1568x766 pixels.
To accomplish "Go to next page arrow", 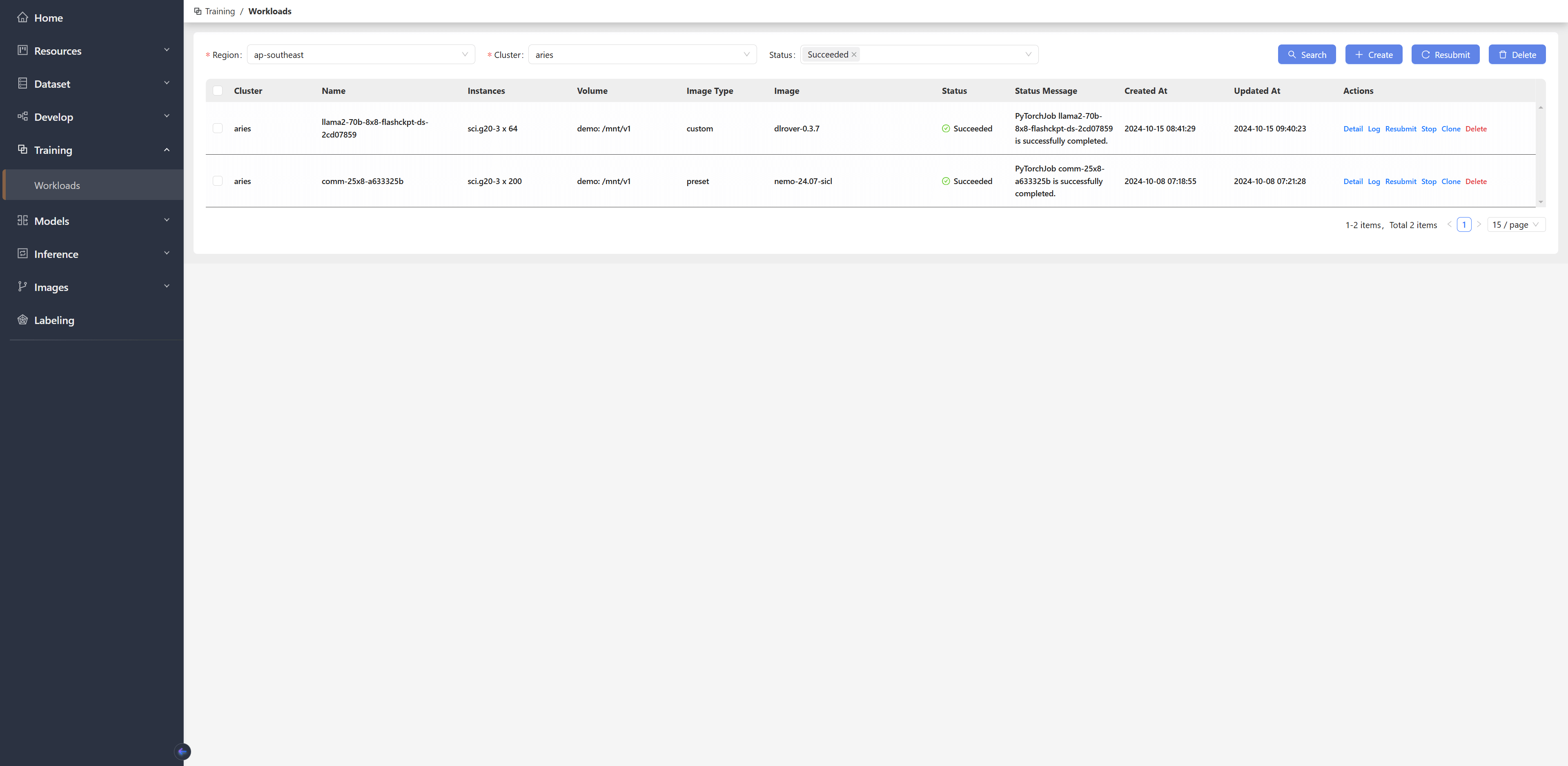I will pyautogui.click(x=1479, y=224).
